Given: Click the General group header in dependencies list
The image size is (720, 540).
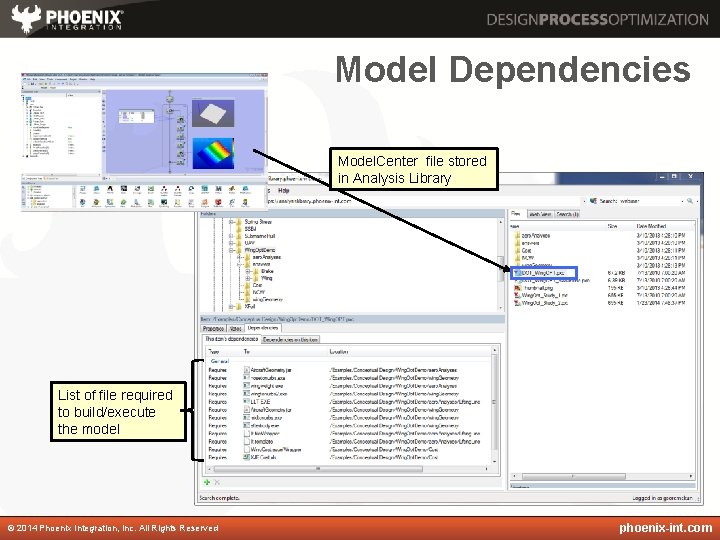Looking at the screenshot, I should 219,361.
